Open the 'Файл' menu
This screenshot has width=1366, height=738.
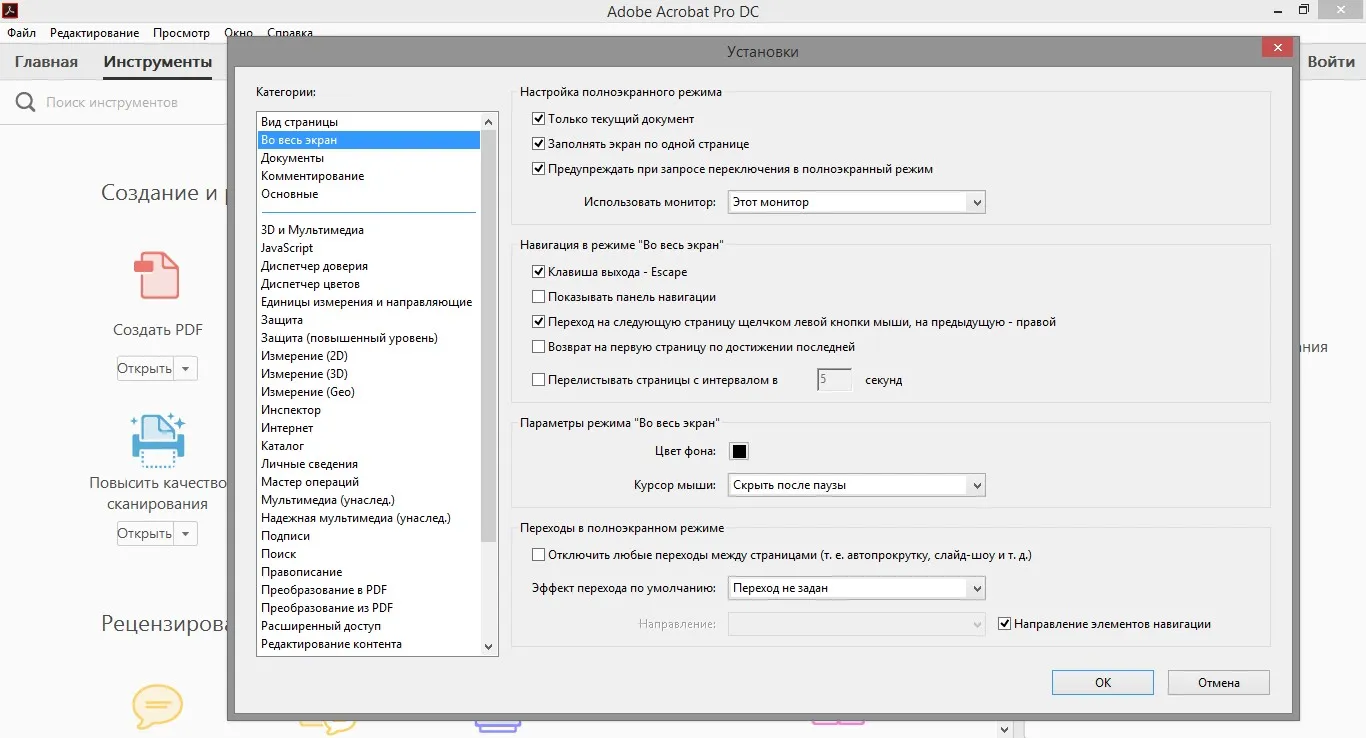(x=21, y=33)
